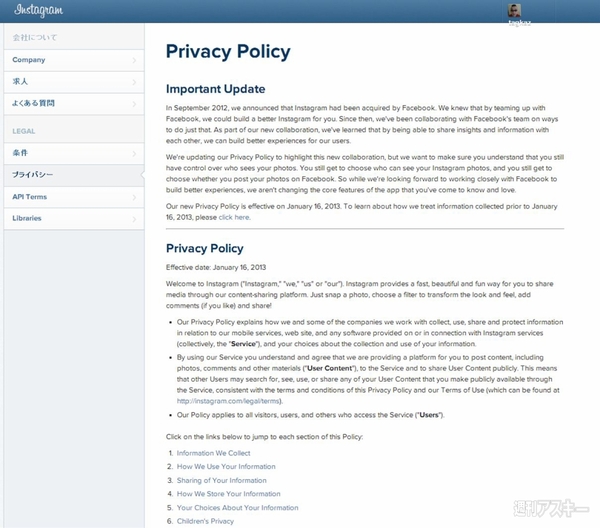Jump to How We Store Your Information
Viewport: 600px width, 528px height.
coord(228,493)
